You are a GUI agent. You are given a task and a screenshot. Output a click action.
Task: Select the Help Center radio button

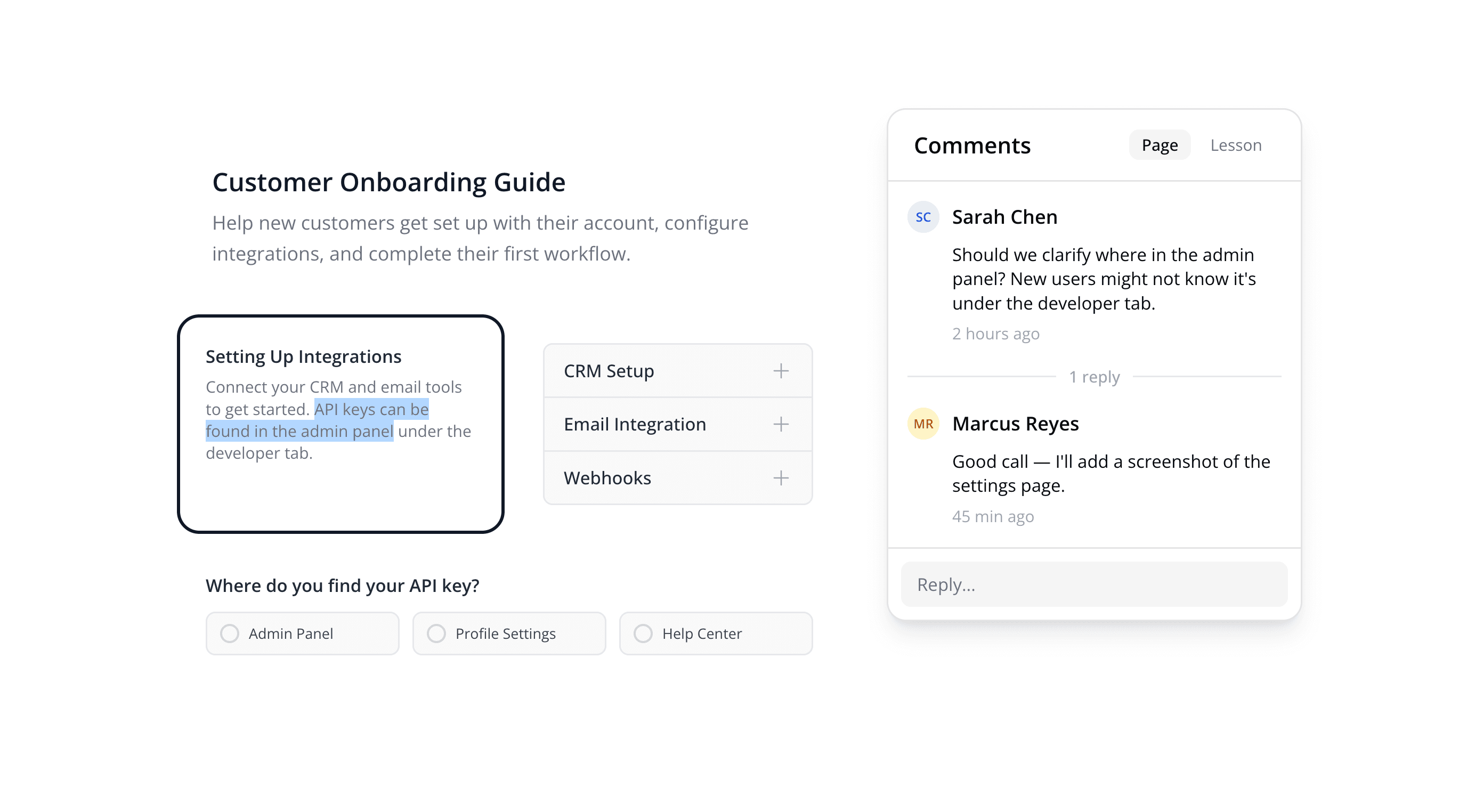(x=643, y=633)
